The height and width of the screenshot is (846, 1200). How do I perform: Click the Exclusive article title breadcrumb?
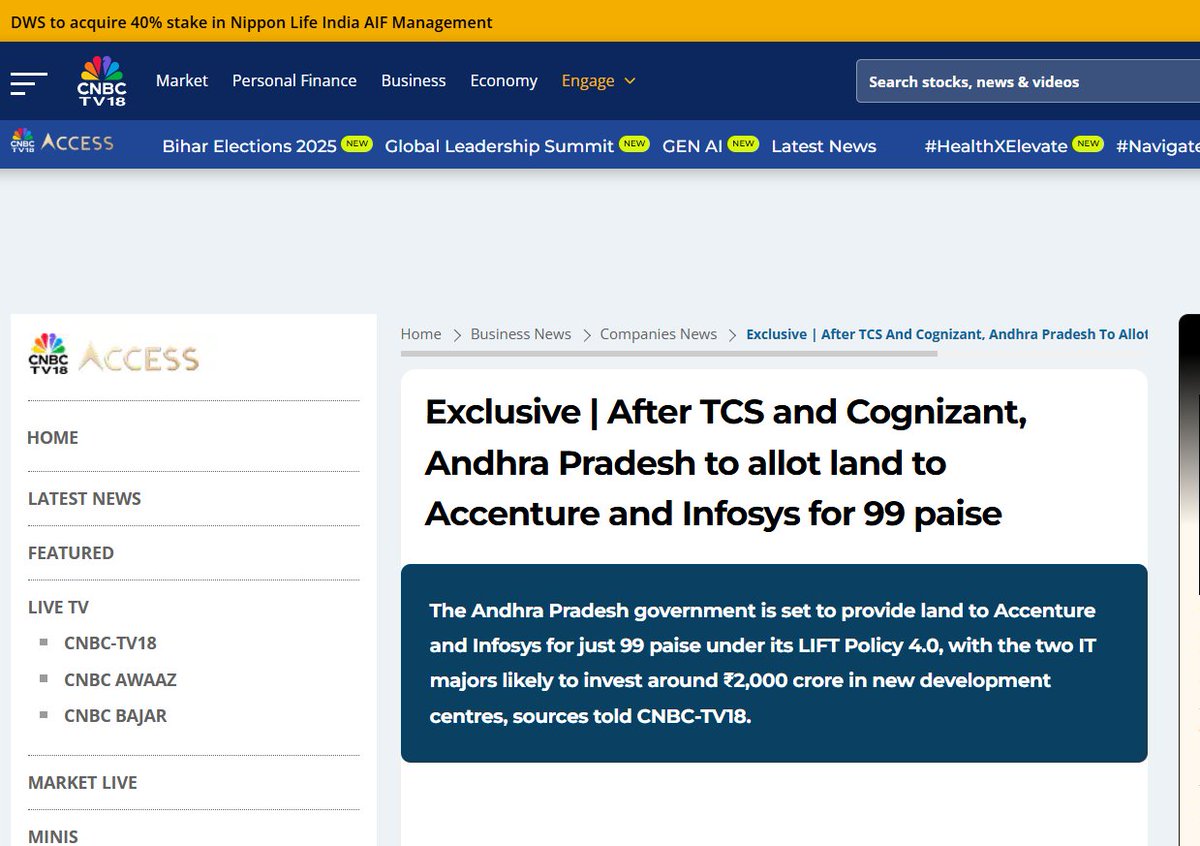pos(947,334)
